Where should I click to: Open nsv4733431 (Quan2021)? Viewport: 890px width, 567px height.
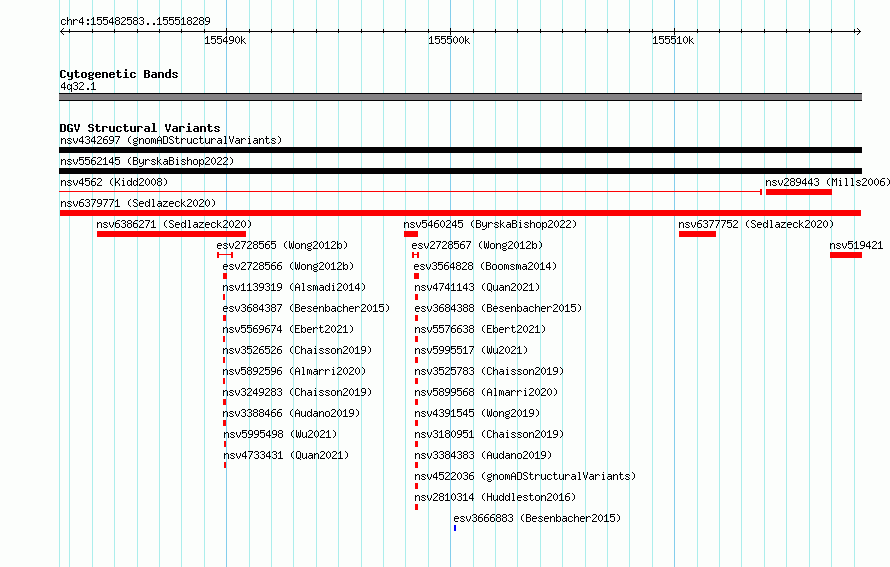286,455
